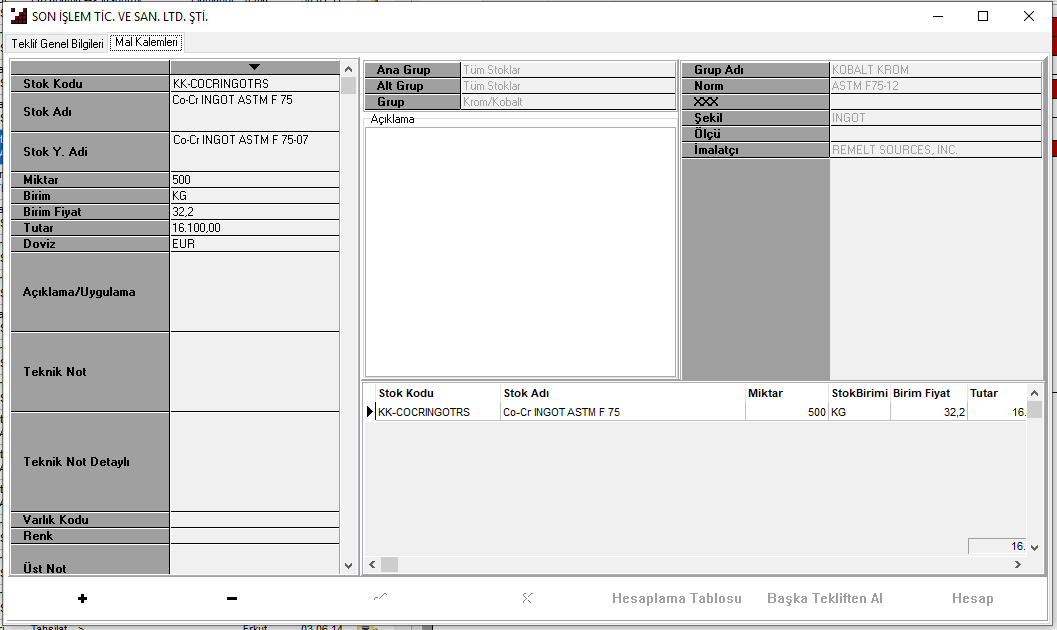Click the row indicator arrow in grid
Image resolution: width=1057 pixels, height=630 pixels.
(x=370, y=412)
